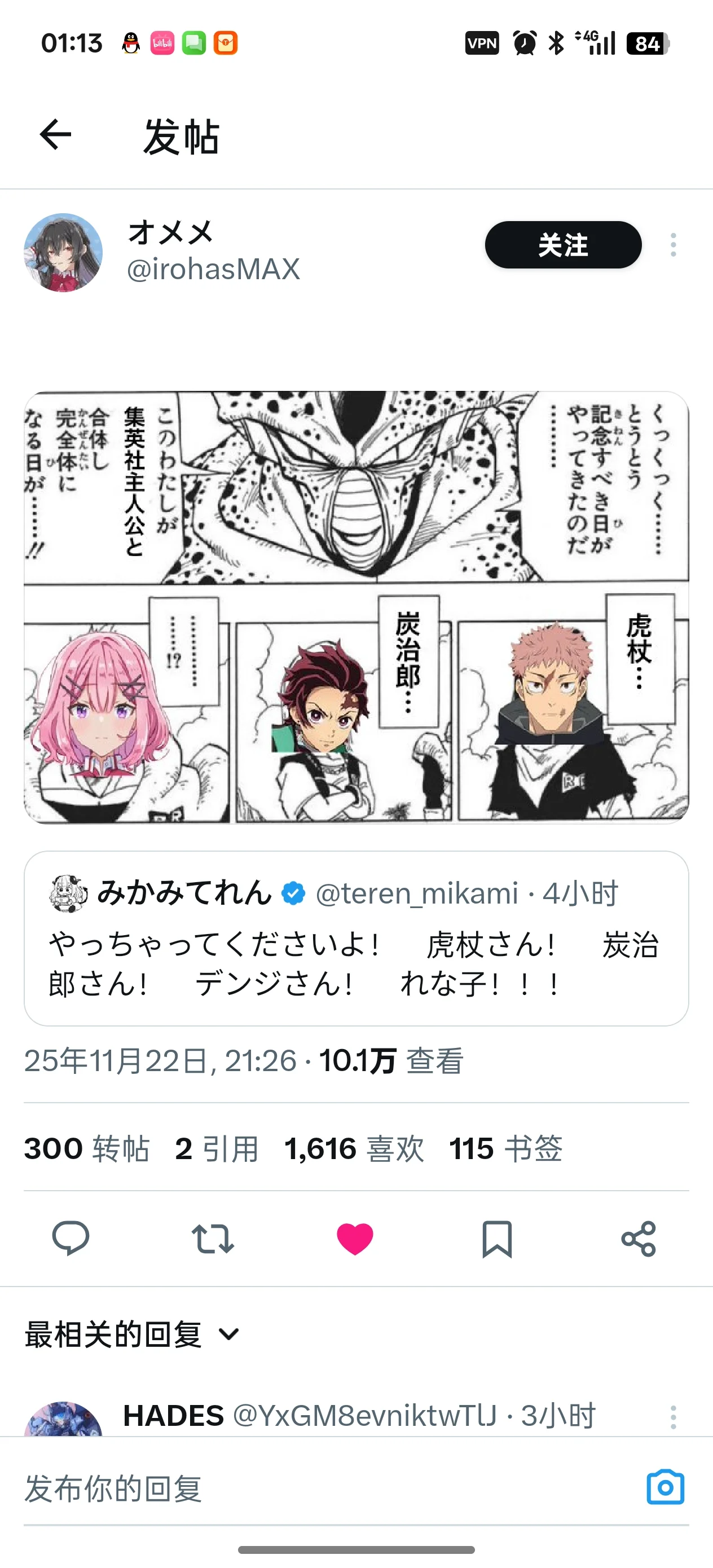Tap the share icon

pos(639,1239)
